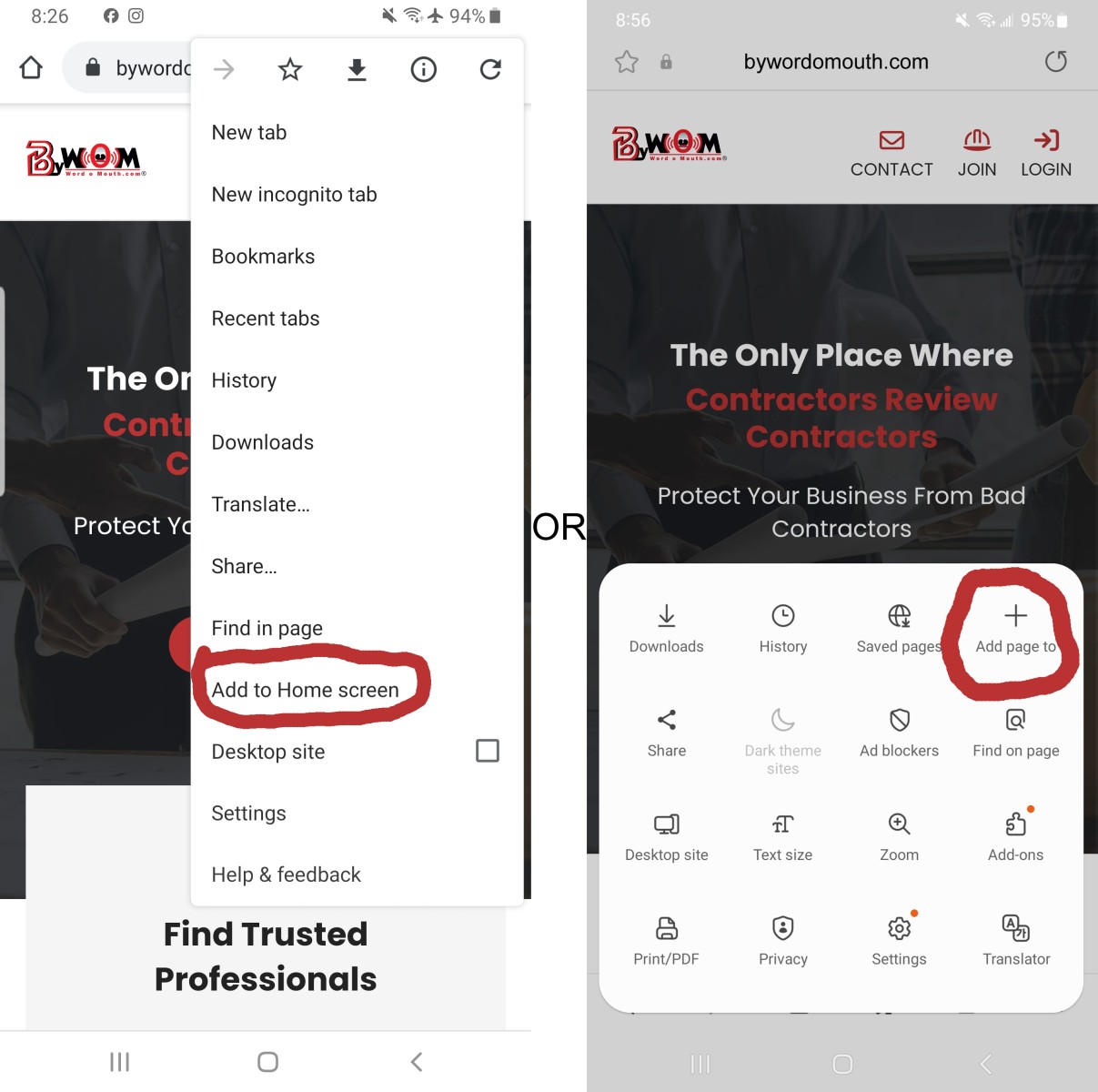
Task: Reload page with Chrome refresh icon
Action: pos(490,69)
